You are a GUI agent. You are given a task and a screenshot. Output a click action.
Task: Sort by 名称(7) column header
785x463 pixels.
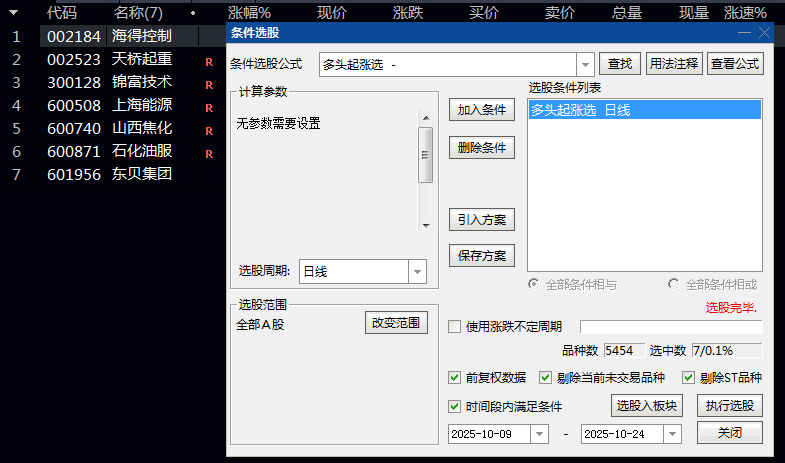pos(138,13)
